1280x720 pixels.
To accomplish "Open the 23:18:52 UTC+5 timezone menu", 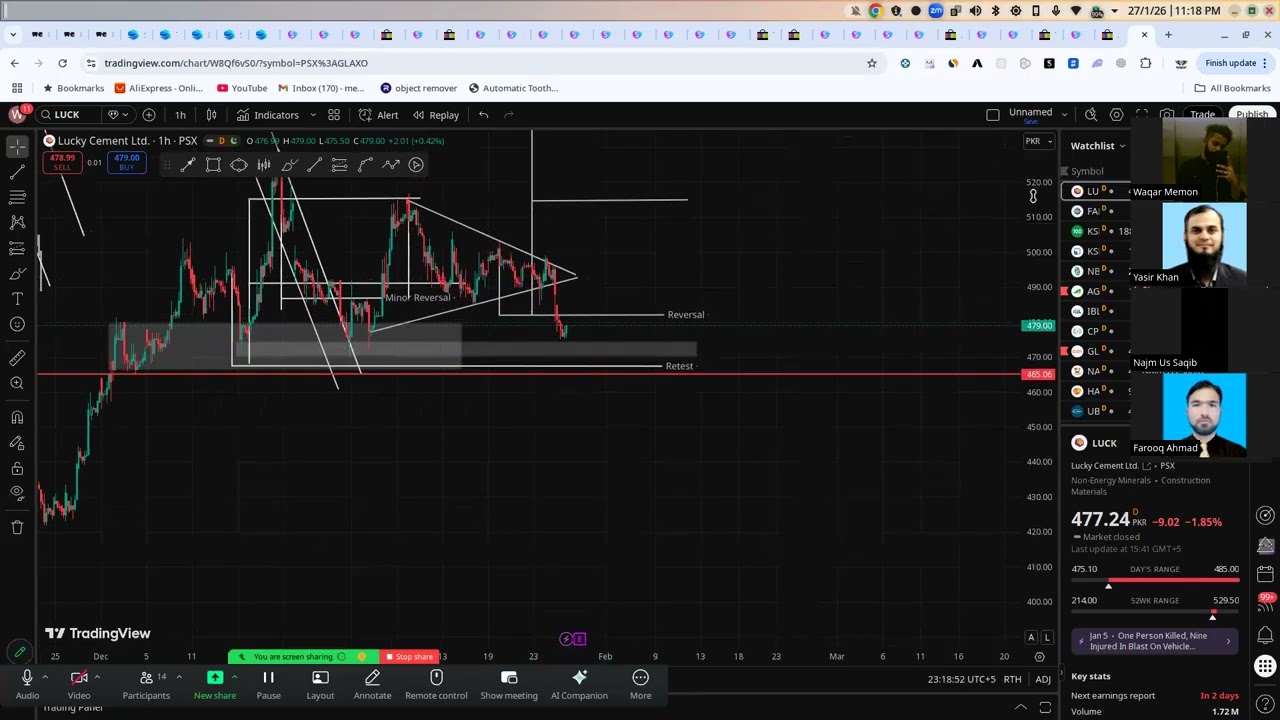I will [x=961, y=680].
